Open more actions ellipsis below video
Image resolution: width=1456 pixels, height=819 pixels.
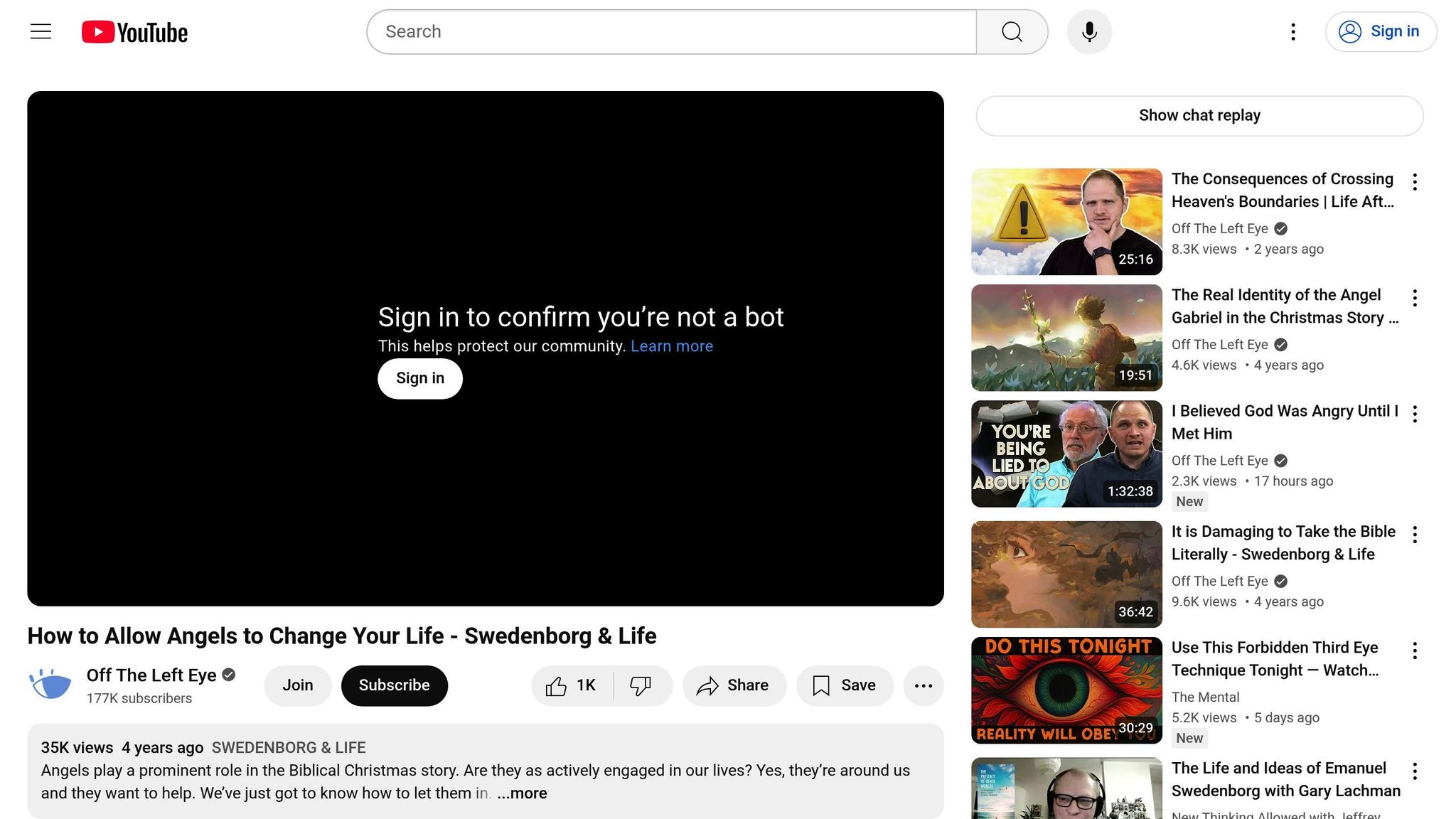[x=924, y=685]
